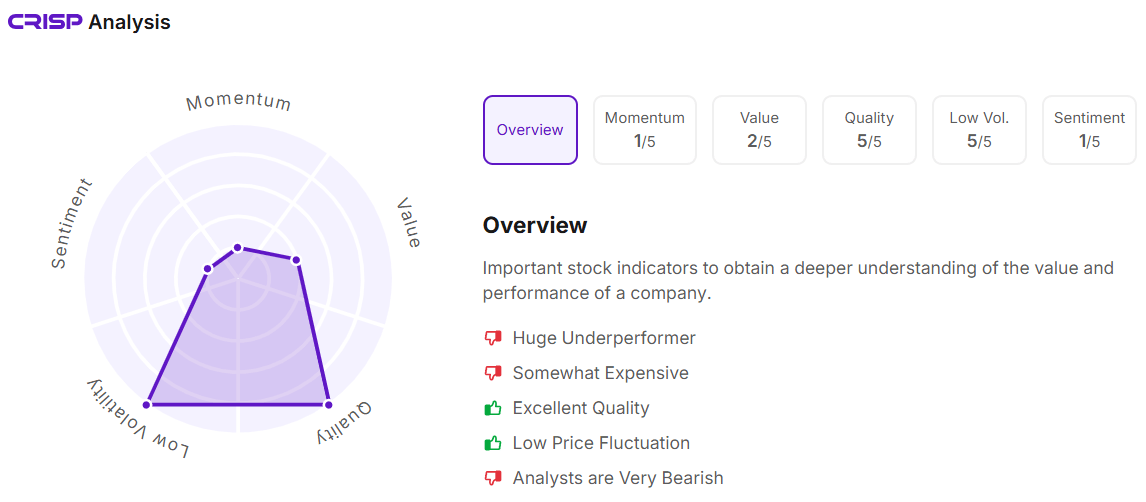Click thumbs-up icon beside Low Price Fluctuation
Viewport: 1146px width, 502px height.
[x=492, y=443]
